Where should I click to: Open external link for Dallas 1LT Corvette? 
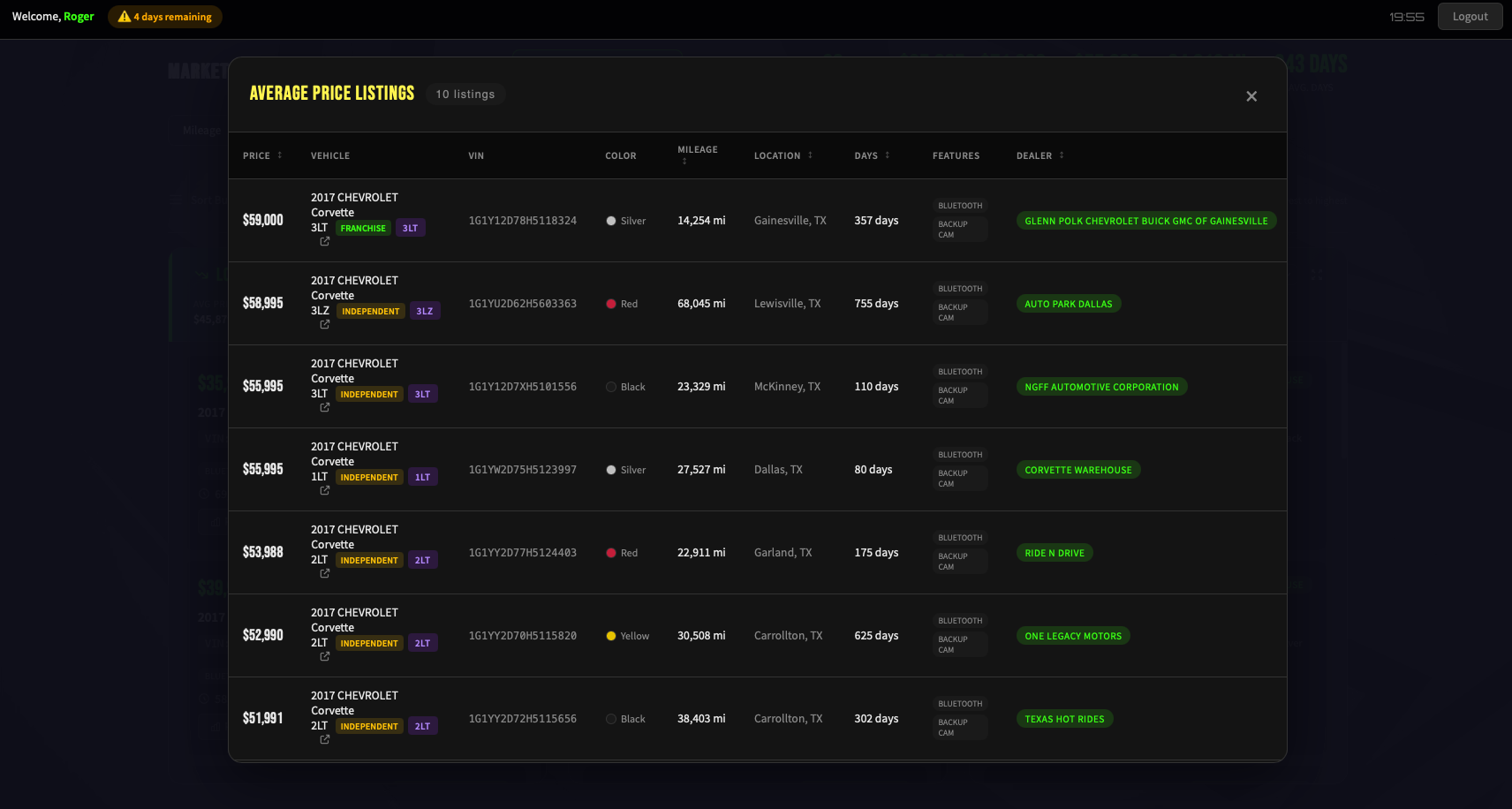(x=325, y=491)
